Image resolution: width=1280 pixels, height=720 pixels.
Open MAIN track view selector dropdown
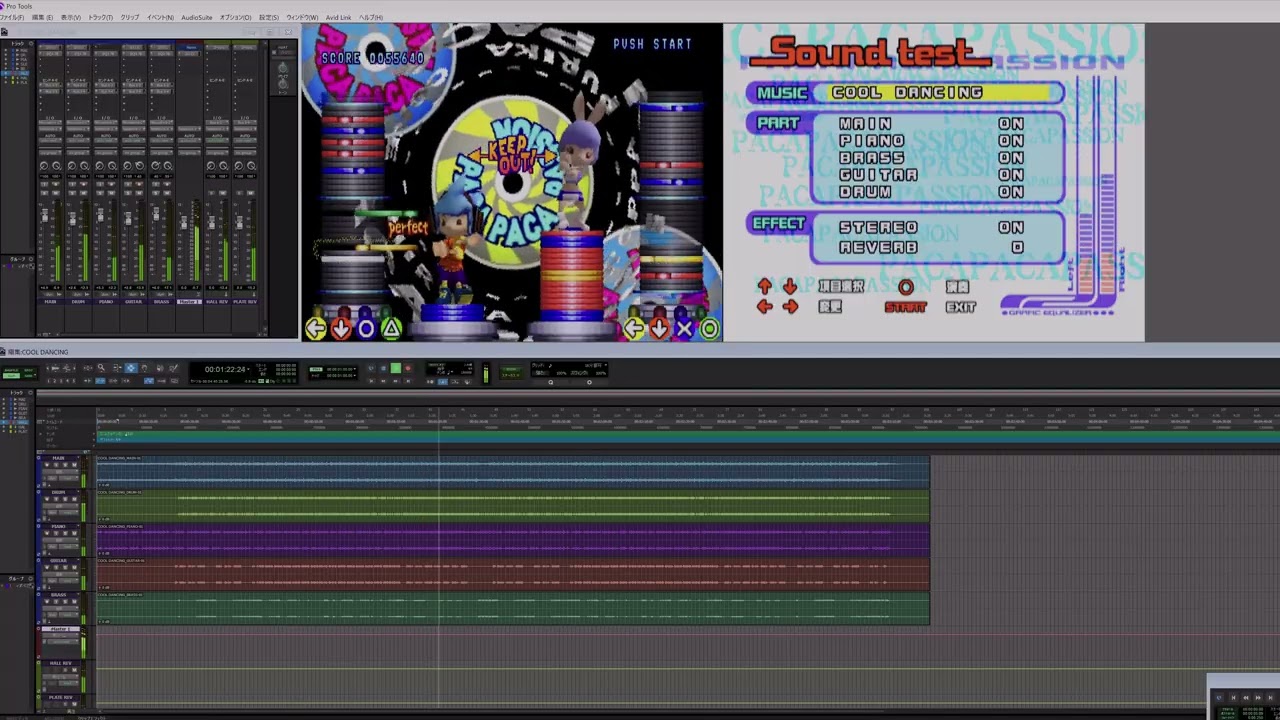click(60, 472)
